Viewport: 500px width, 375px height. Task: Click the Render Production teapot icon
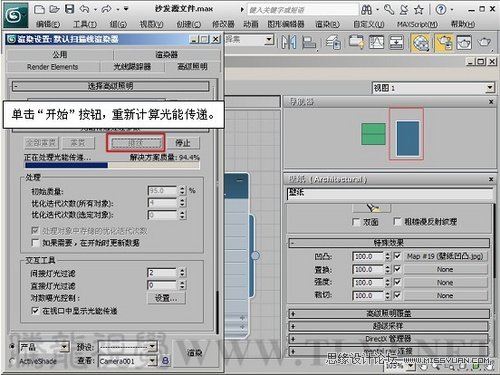[484, 43]
